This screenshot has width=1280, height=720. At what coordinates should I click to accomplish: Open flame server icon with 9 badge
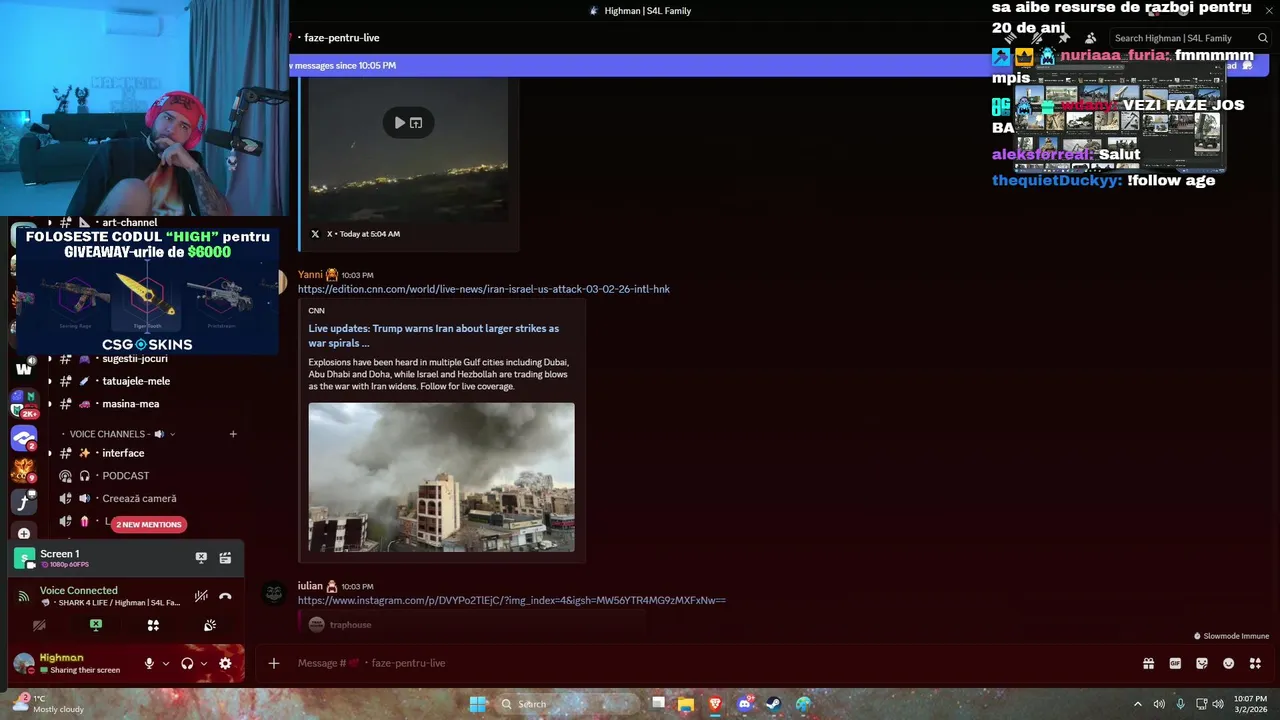pos(24,470)
